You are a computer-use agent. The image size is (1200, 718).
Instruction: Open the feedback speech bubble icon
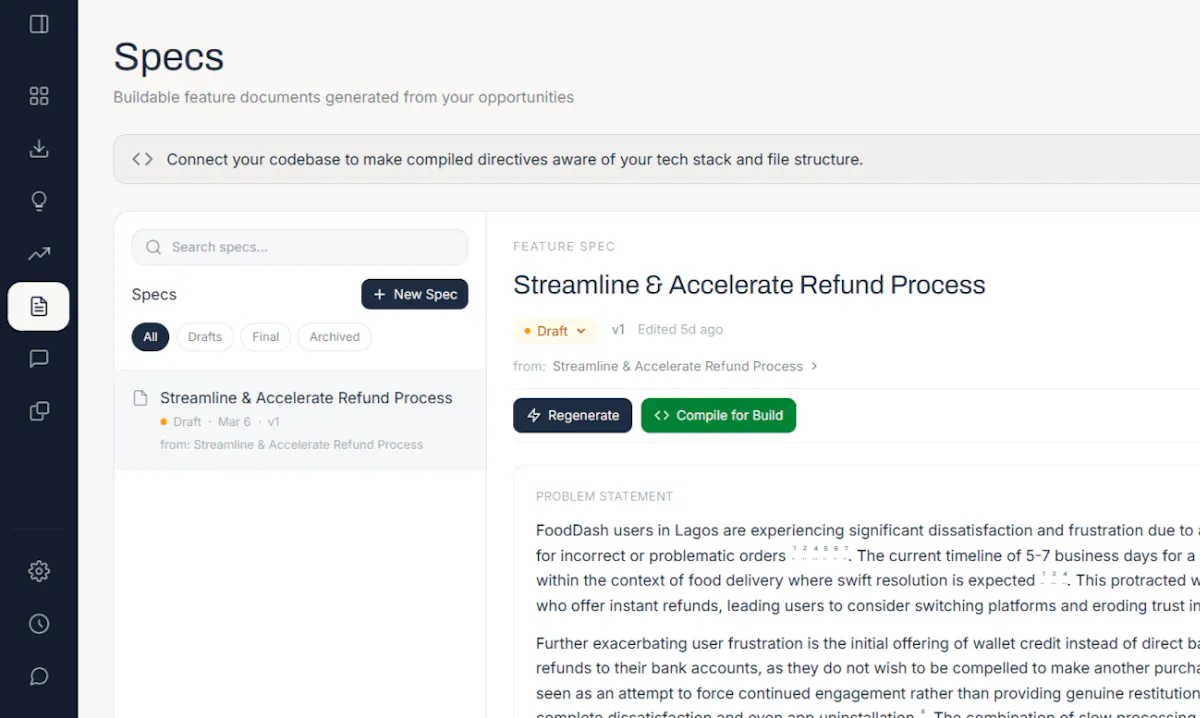coord(39,677)
